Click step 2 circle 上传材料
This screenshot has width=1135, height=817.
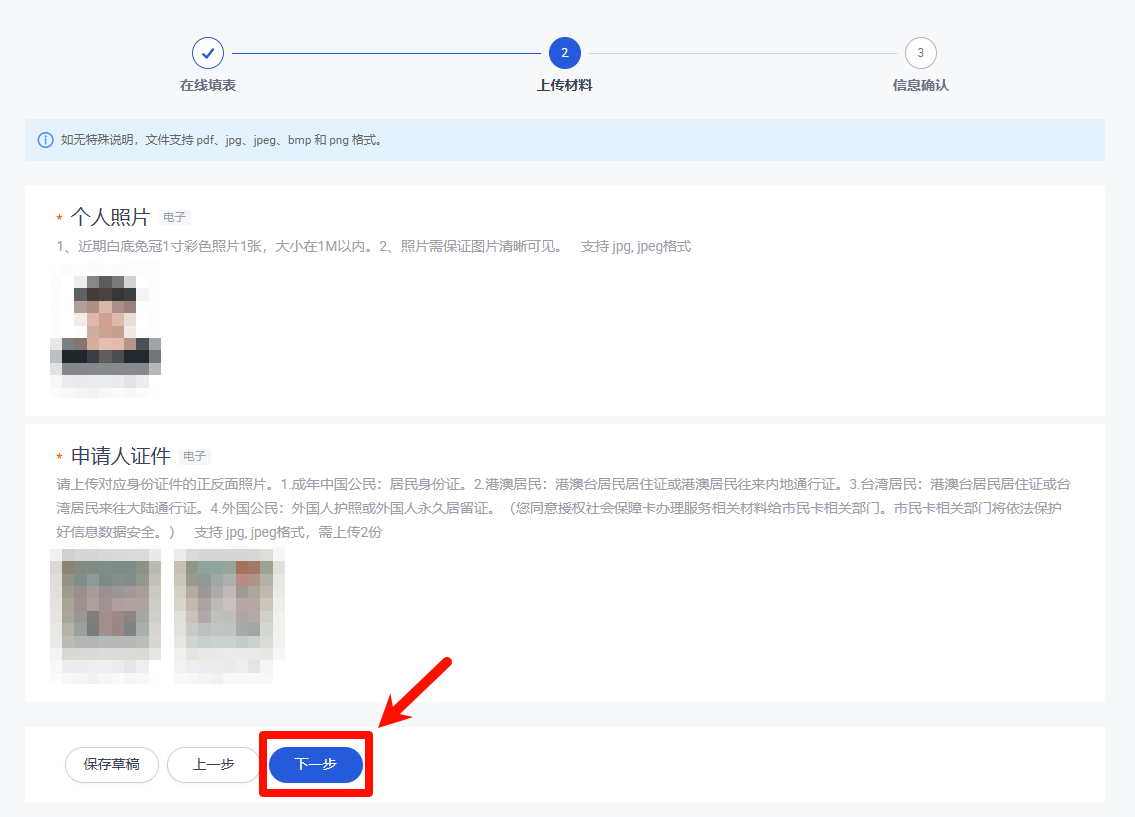[565, 53]
